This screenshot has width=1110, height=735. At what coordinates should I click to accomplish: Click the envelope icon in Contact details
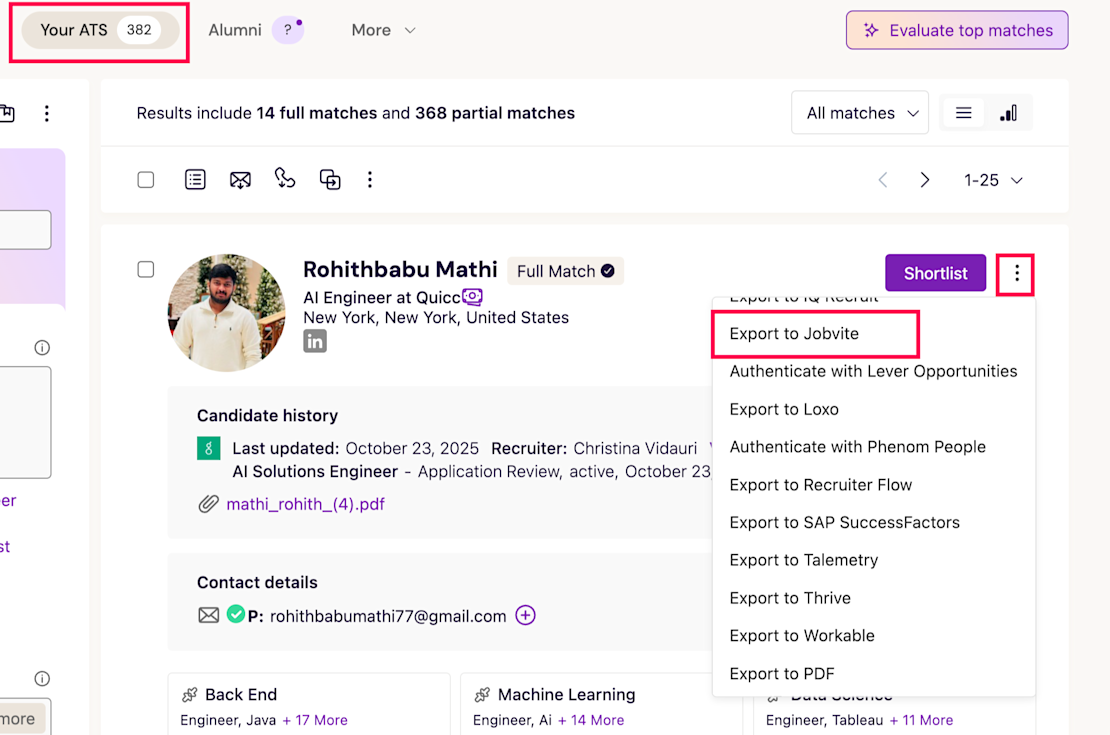tap(208, 615)
